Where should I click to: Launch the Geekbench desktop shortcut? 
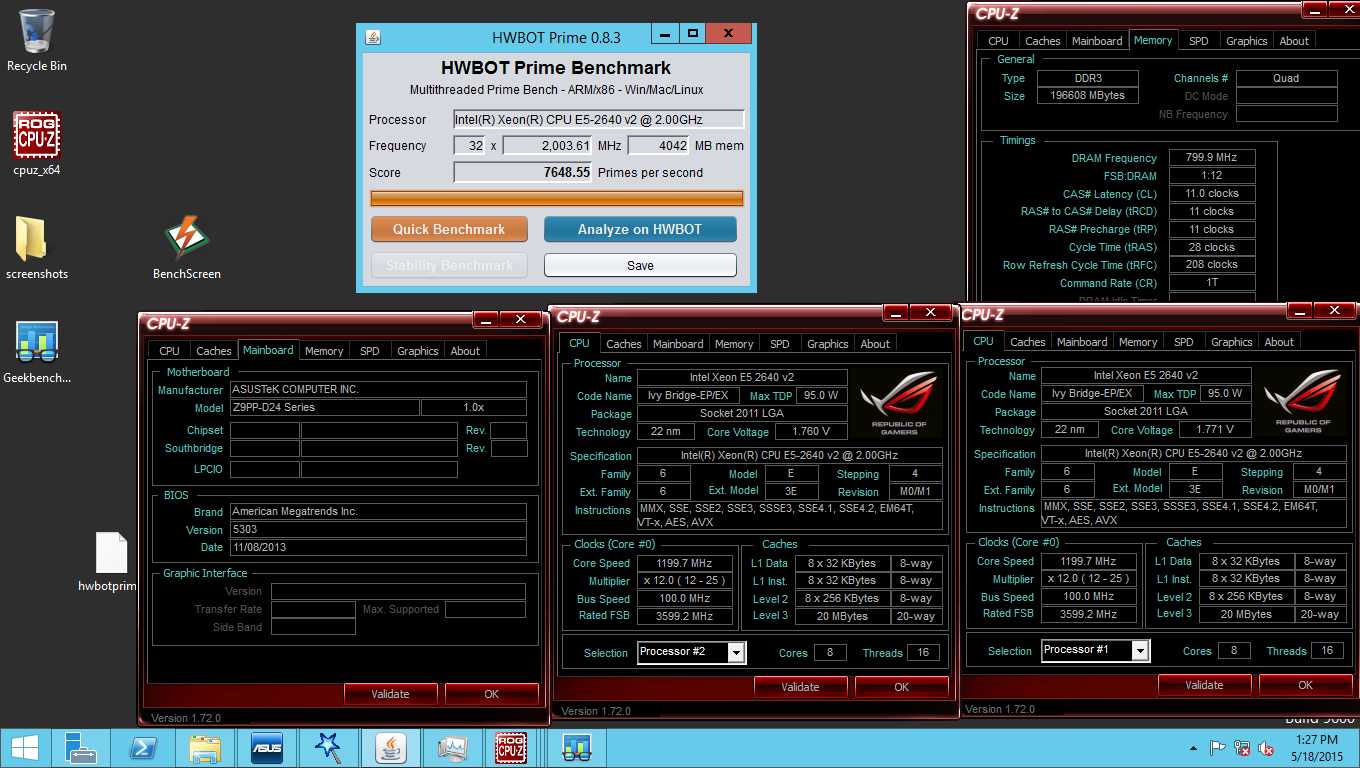(x=37, y=352)
